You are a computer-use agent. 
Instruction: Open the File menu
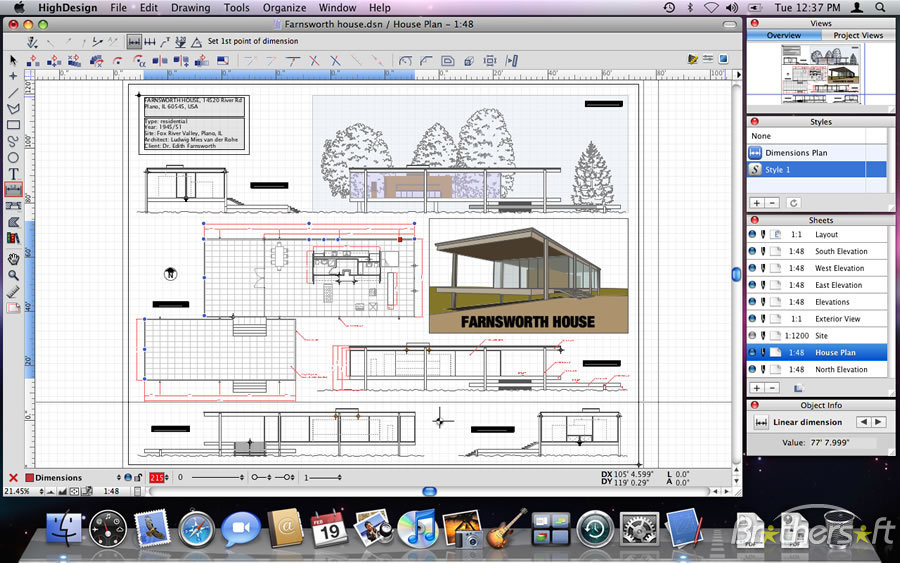click(118, 7)
